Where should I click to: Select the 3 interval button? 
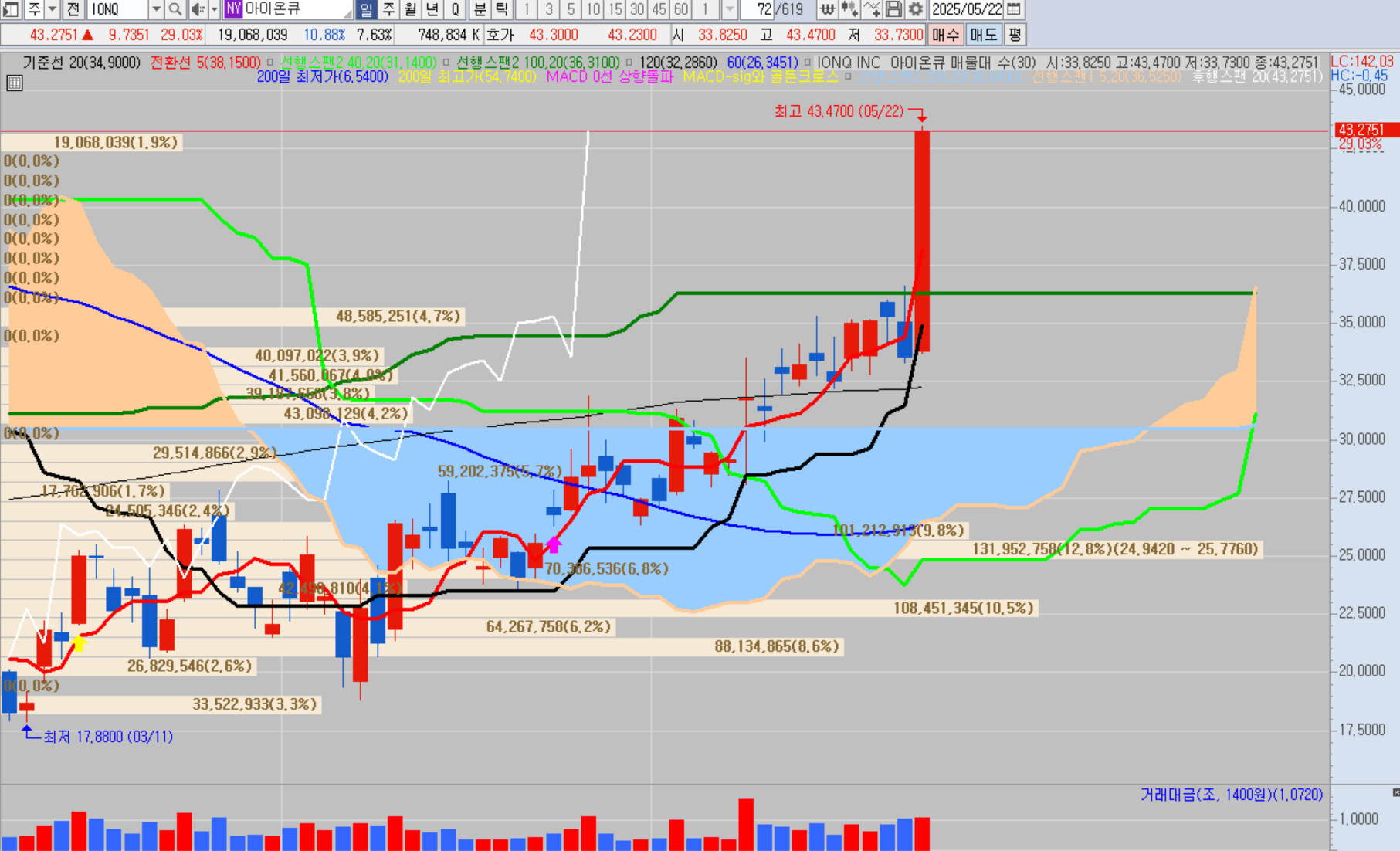pyautogui.click(x=549, y=9)
